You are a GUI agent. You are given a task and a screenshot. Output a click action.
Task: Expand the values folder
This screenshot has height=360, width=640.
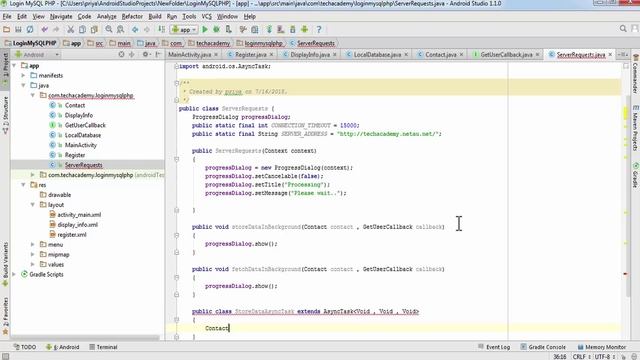coord(33,264)
